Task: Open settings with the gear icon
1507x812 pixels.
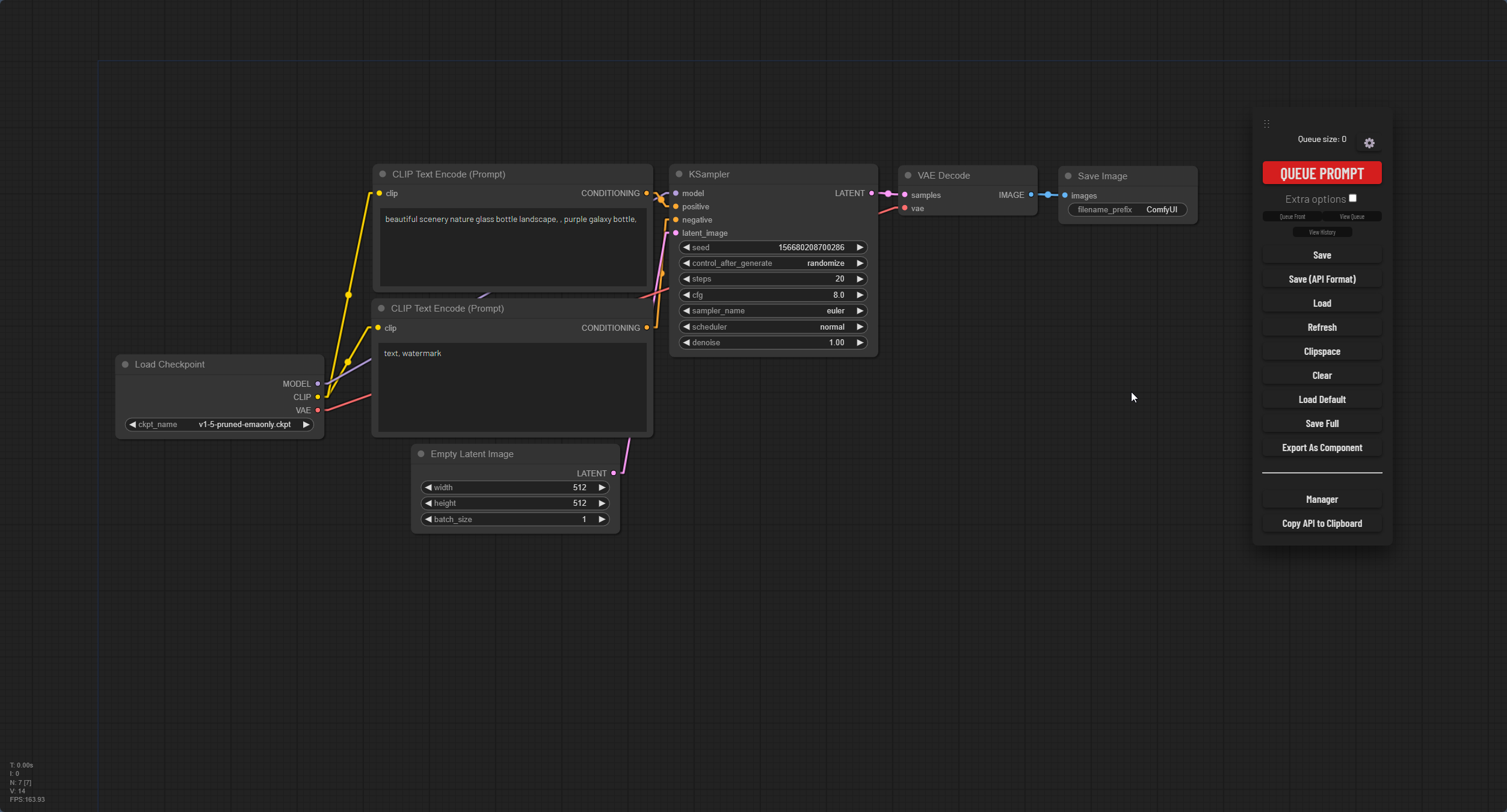Action: 1369,143
